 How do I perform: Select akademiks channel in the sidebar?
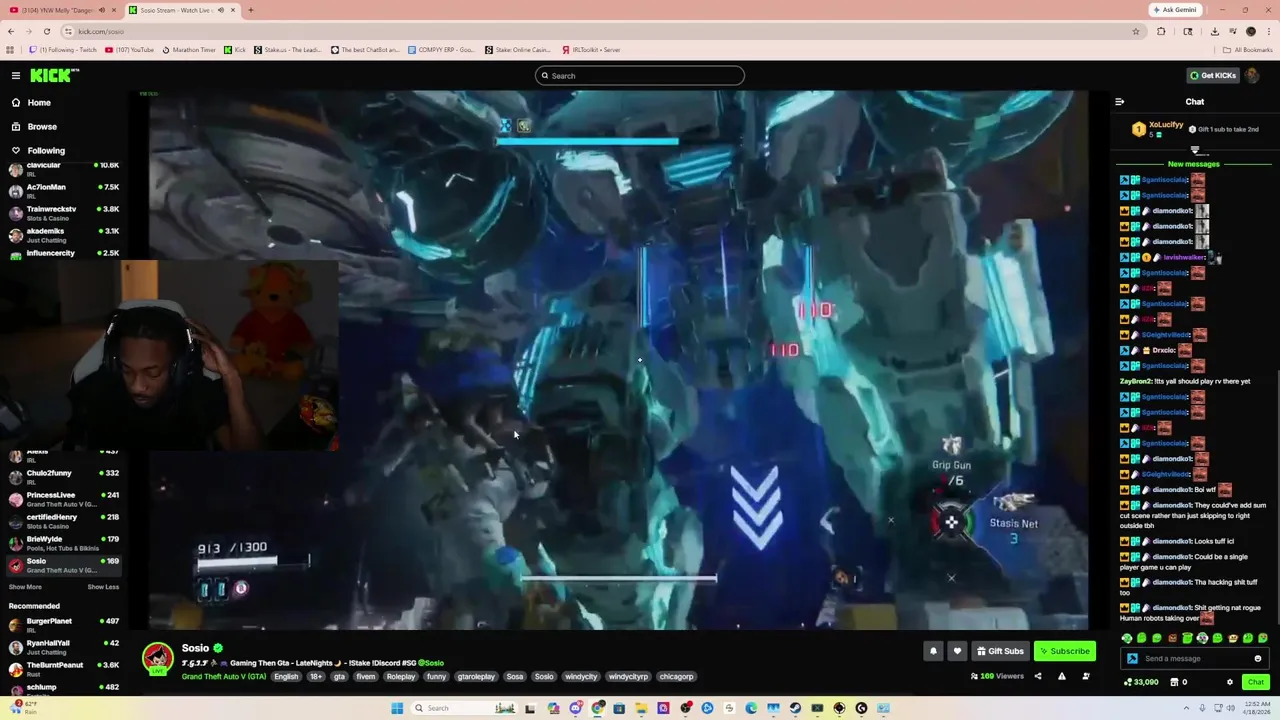click(x=64, y=235)
